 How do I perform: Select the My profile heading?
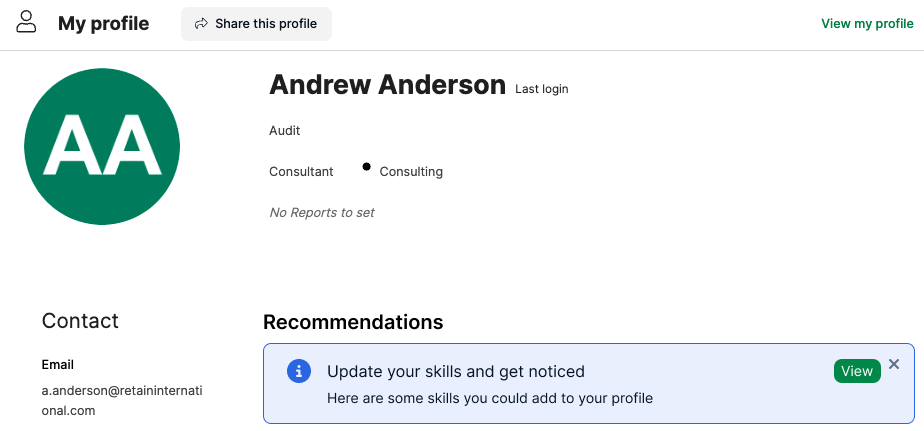104,24
